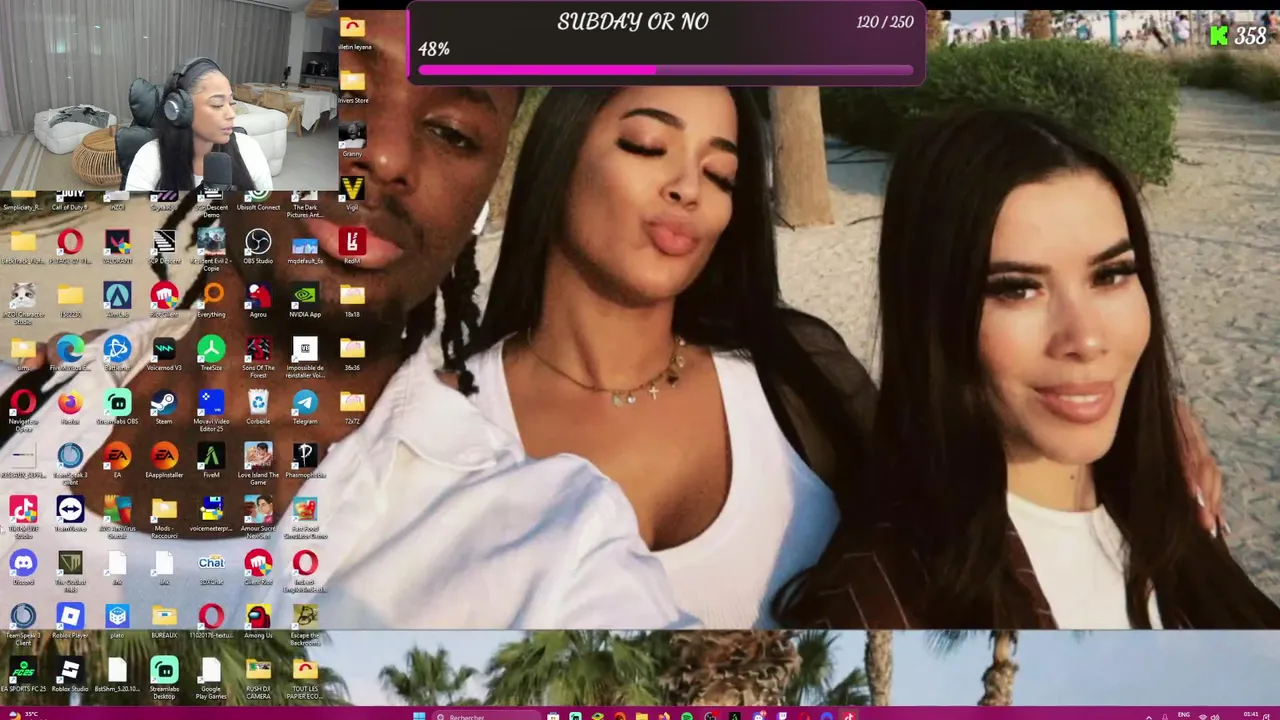Screen dimensions: 1280x720
Task: Open the Discord desktop shortcut
Action: [x=23, y=568]
